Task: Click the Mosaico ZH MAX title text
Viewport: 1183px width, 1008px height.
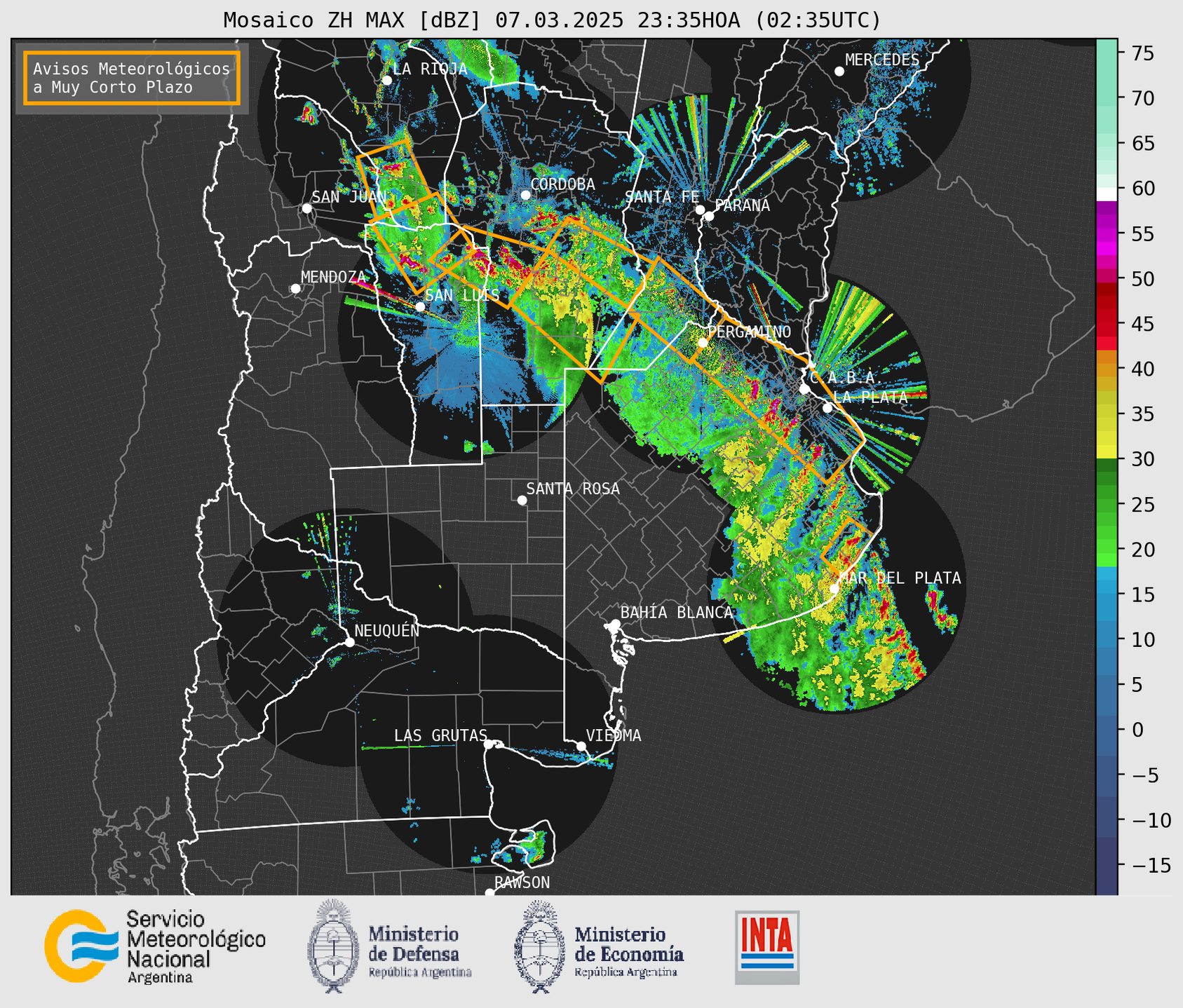Action: coord(552,20)
